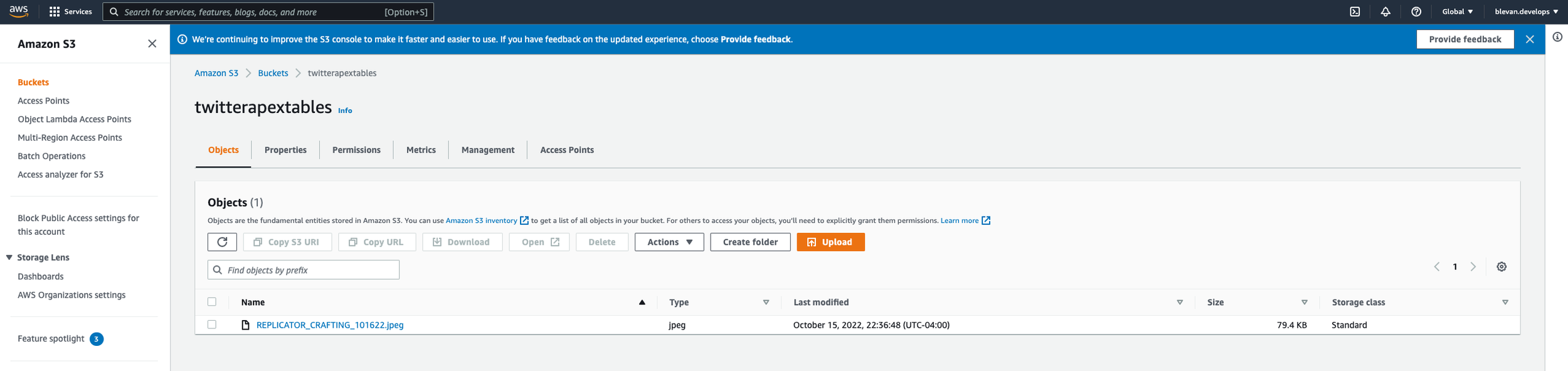The height and width of the screenshot is (371, 1568).
Task: Click the Buckets breadcrumb link
Action: pyautogui.click(x=273, y=73)
